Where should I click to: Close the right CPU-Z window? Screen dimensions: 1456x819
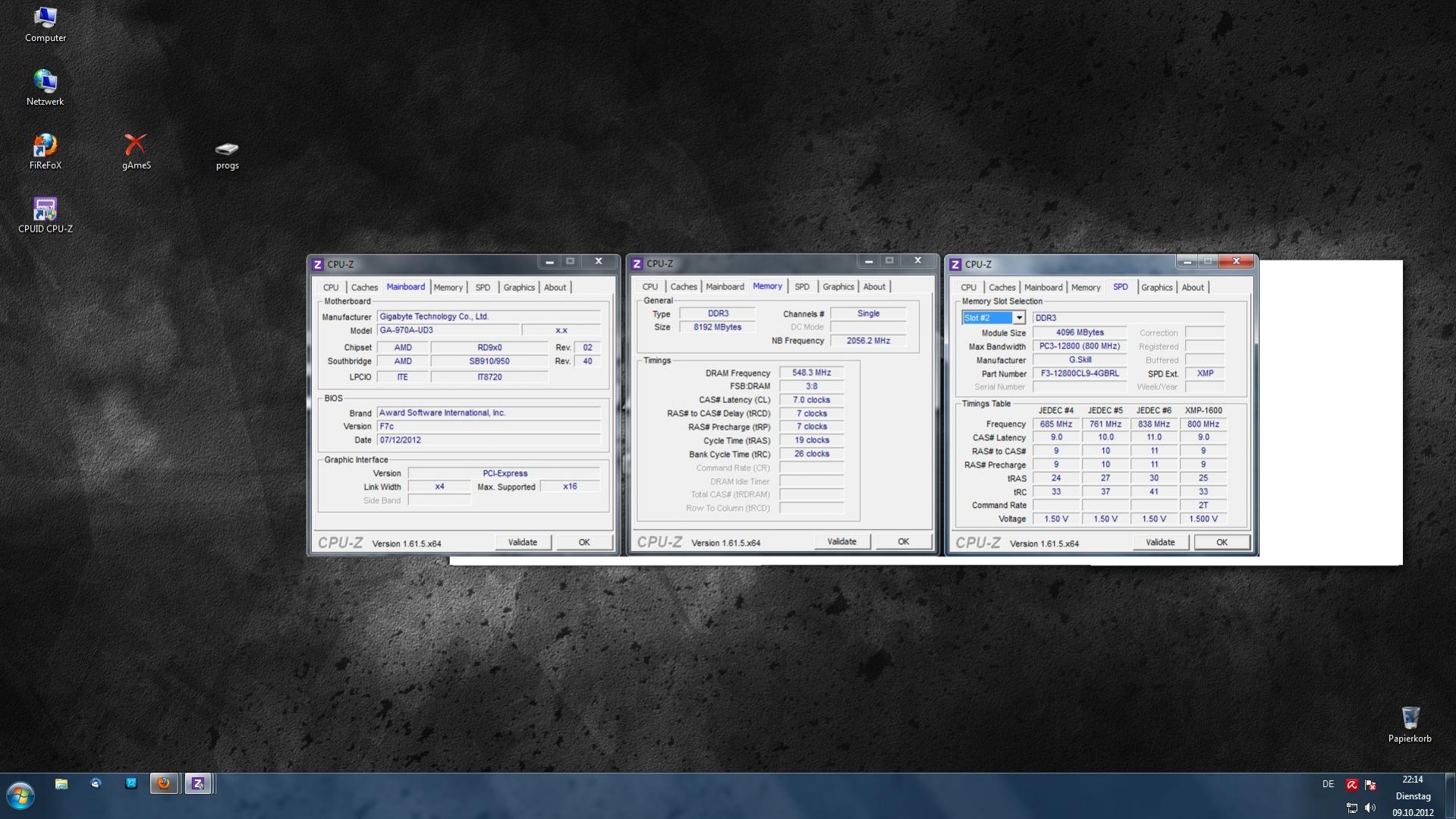(x=1236, y=262)
